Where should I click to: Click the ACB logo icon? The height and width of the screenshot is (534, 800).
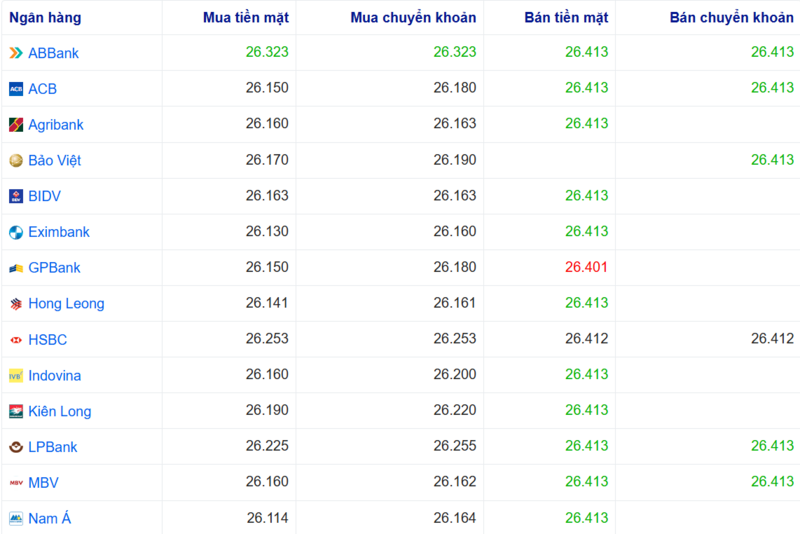[16, 89]
